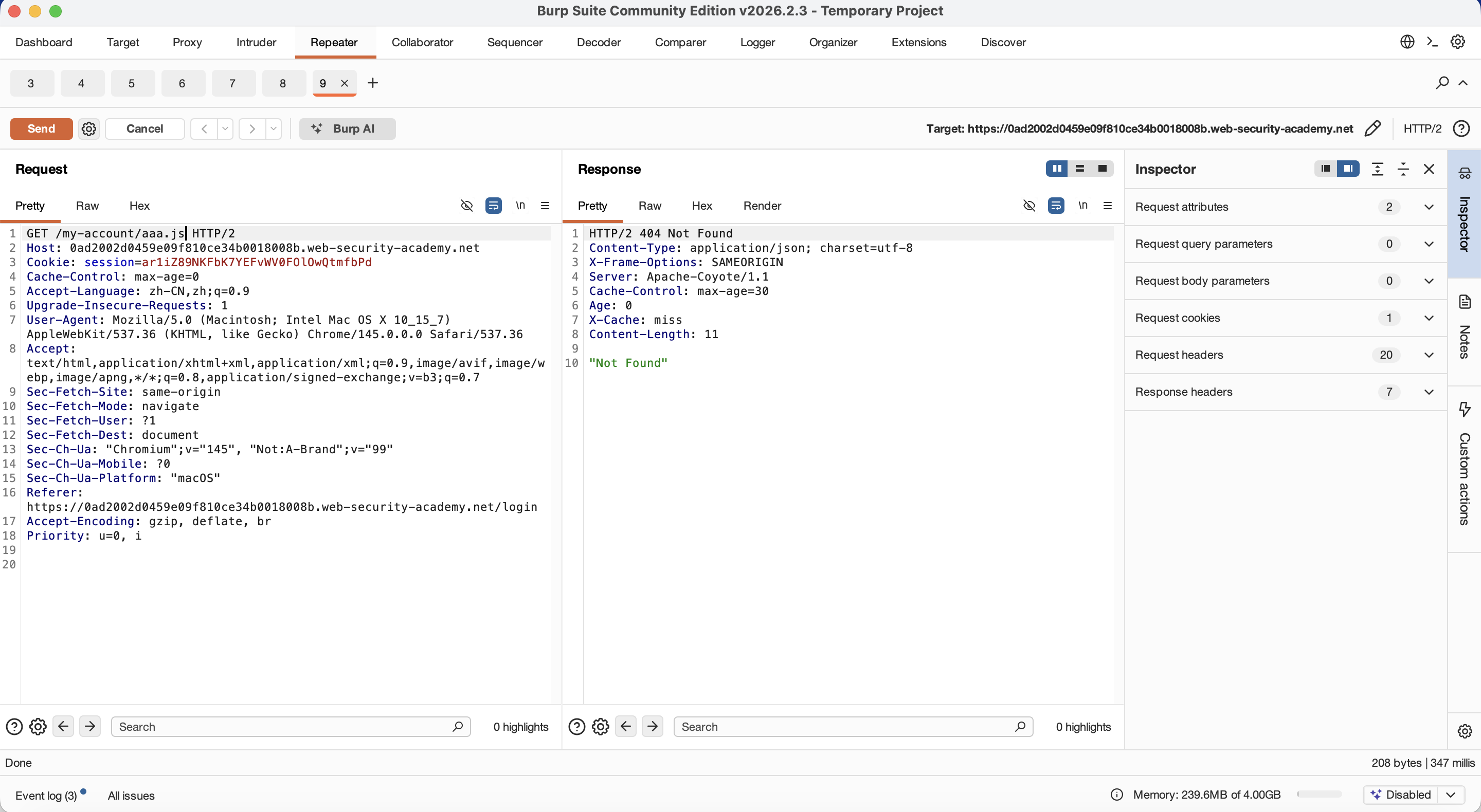Select Repeater tab 5
The height and width of the screenshot is (812, 1481).
coord(132,83)
